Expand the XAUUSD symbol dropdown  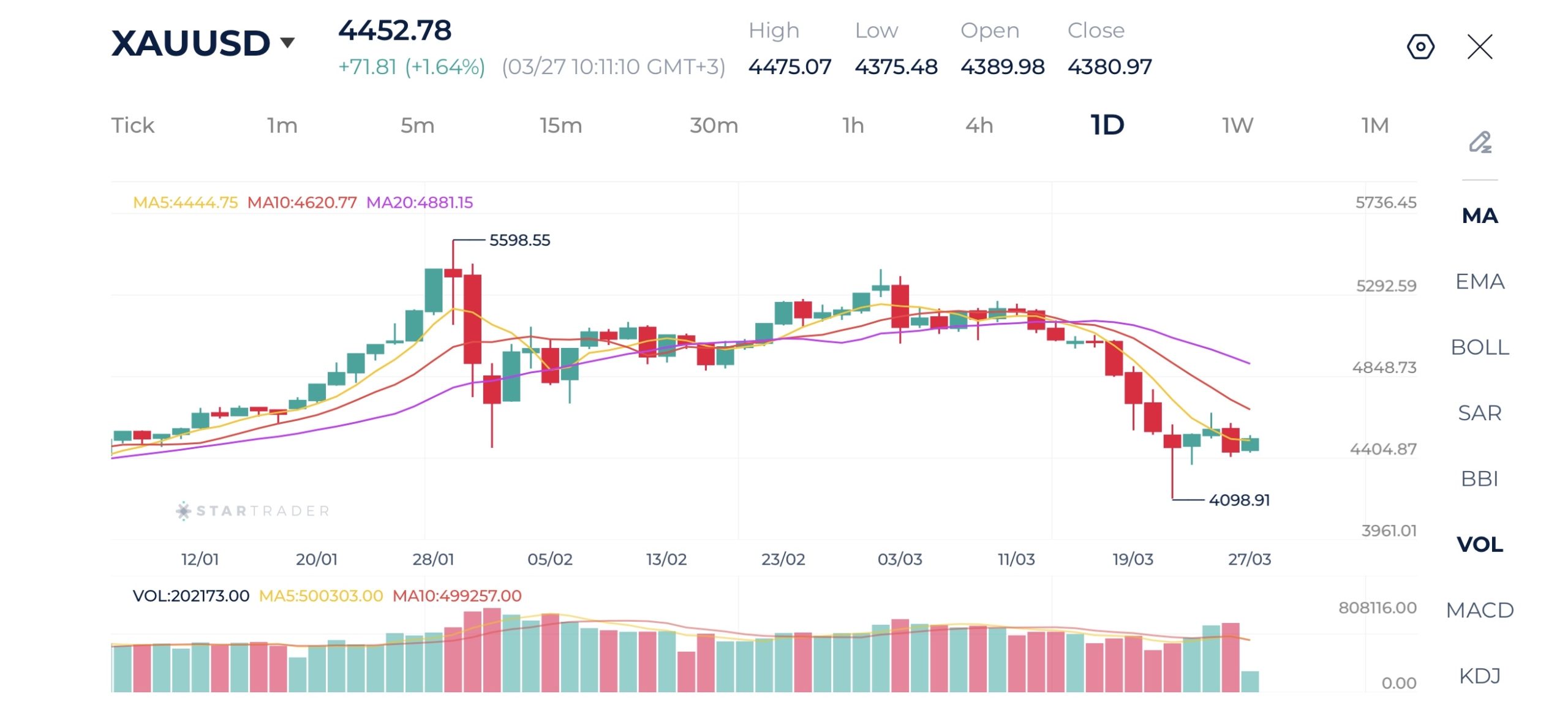[287, 42]
